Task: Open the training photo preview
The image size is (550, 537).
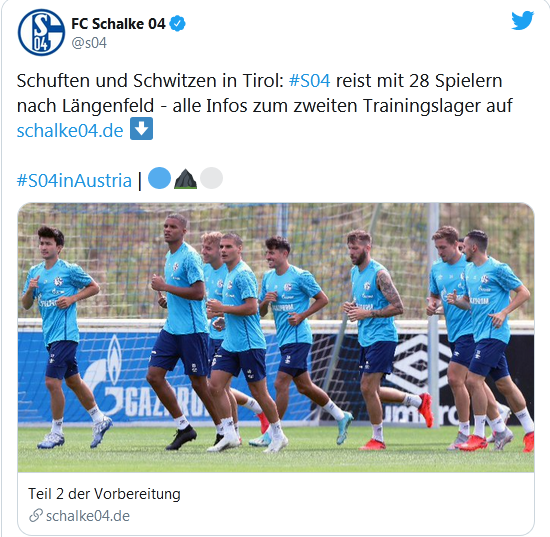Action: pos(276,337)
